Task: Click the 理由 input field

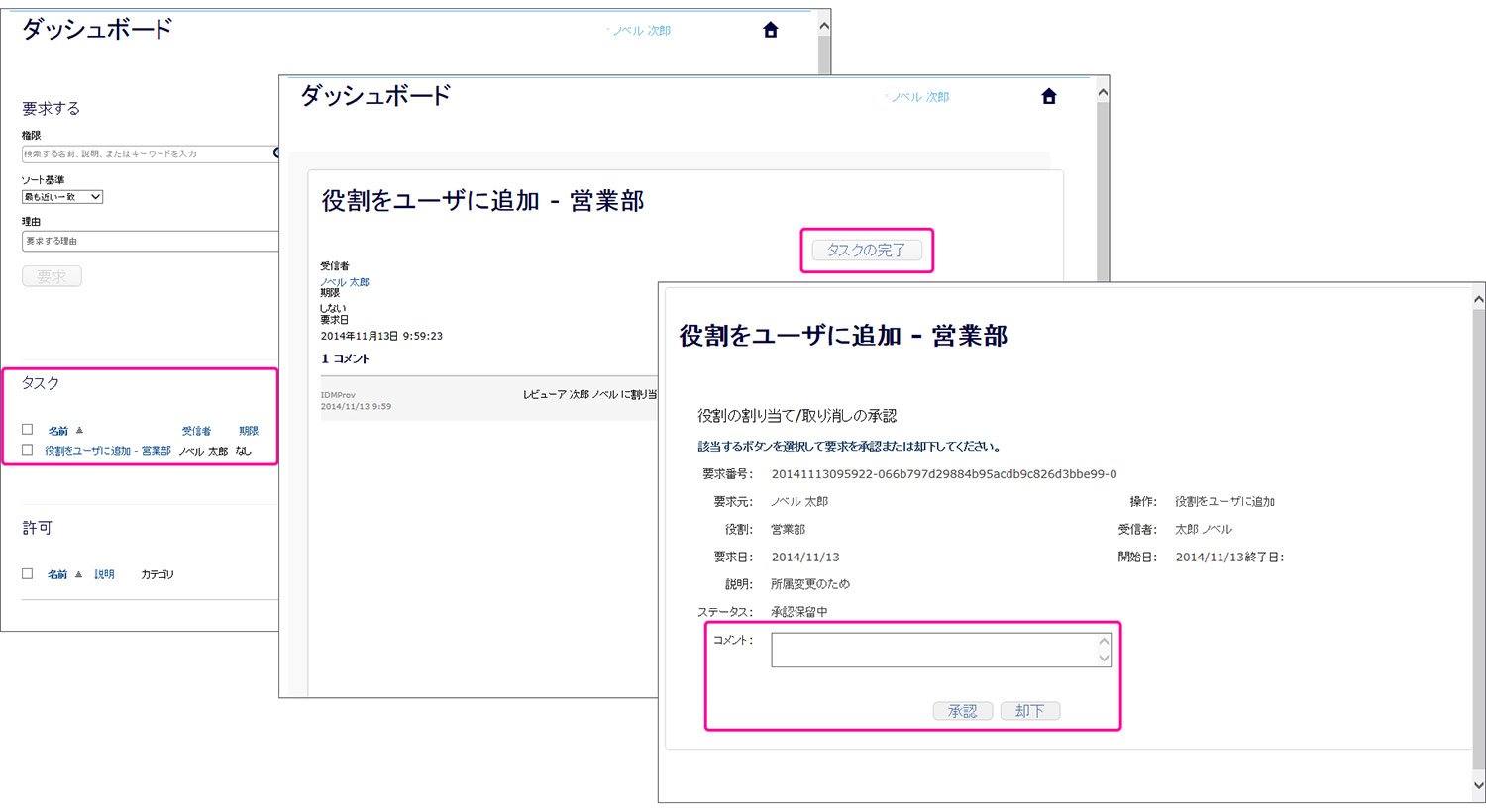Action: click(x=150, y=241)
